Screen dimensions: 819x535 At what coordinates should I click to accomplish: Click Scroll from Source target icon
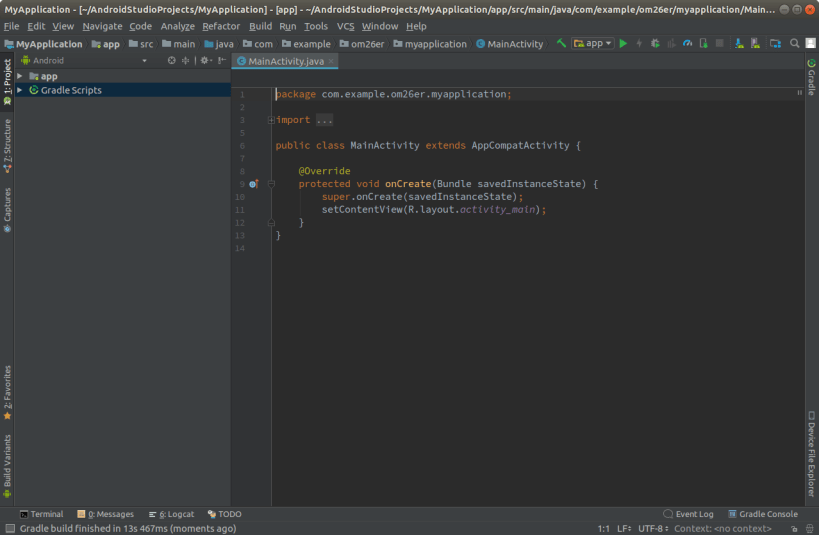tap(171, 61)
